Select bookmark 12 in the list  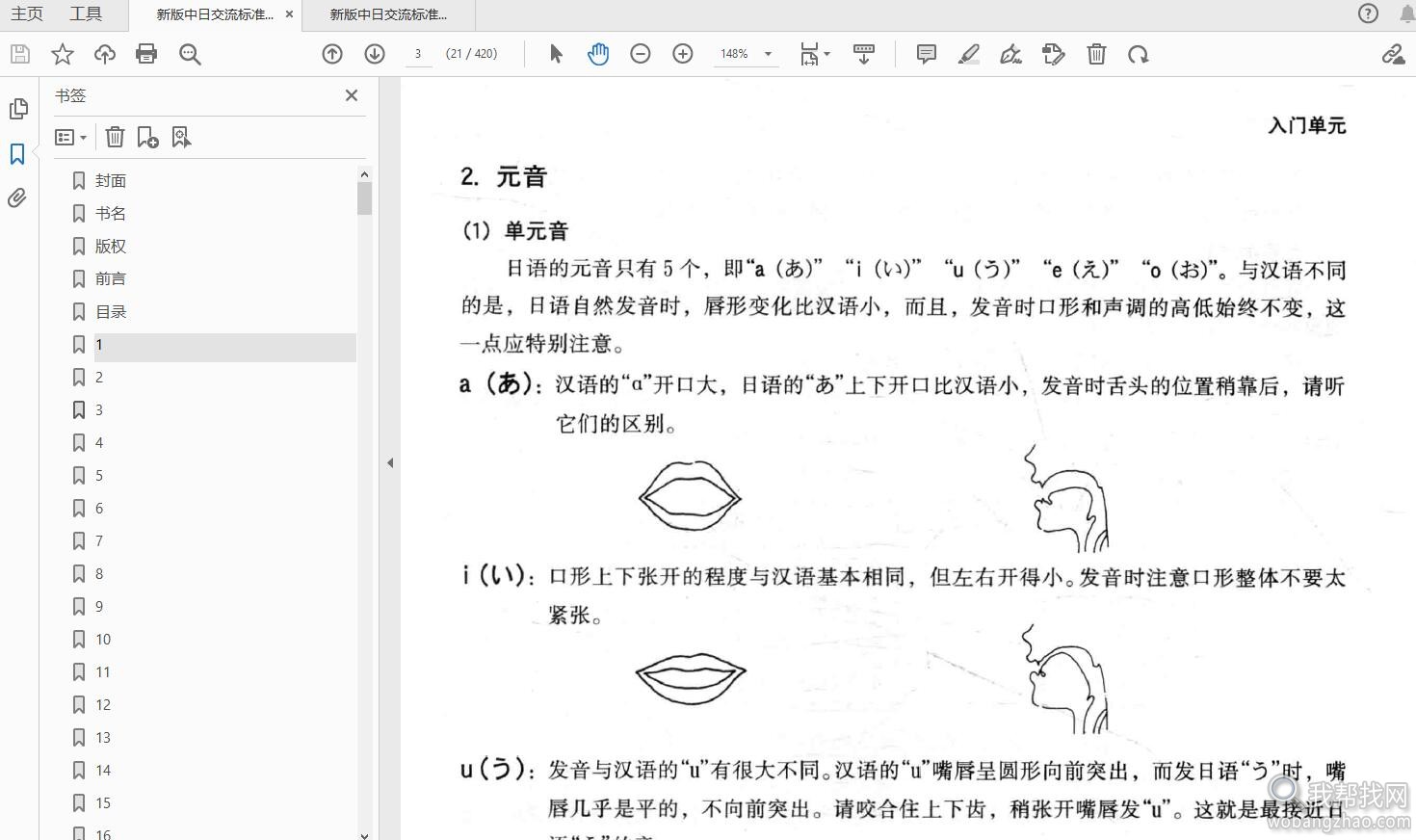coord(103,705)
